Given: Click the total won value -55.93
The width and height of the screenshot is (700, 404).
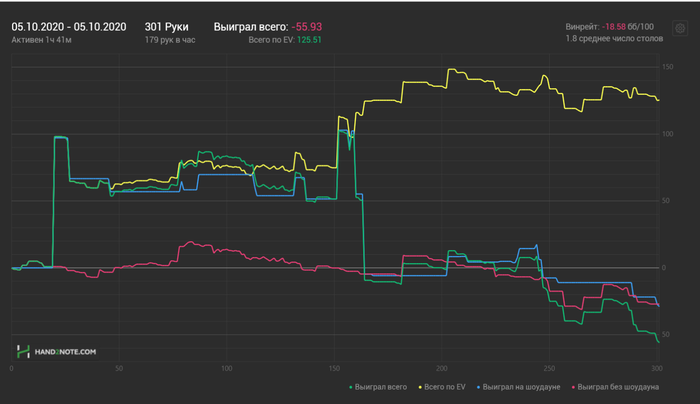Looking at the screenshot, I should coord(307,27).
